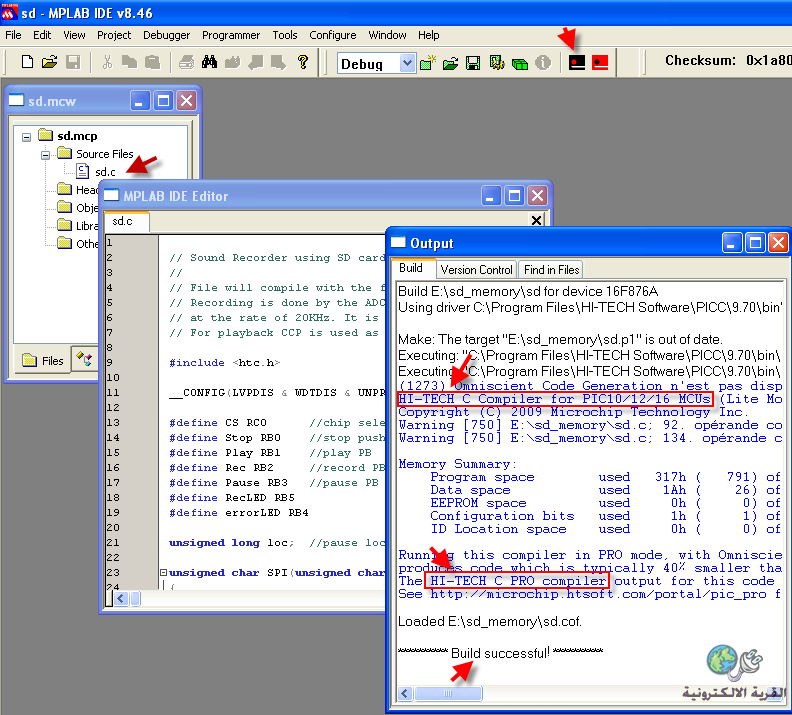Click the Help question mark icon

[303, 62]
